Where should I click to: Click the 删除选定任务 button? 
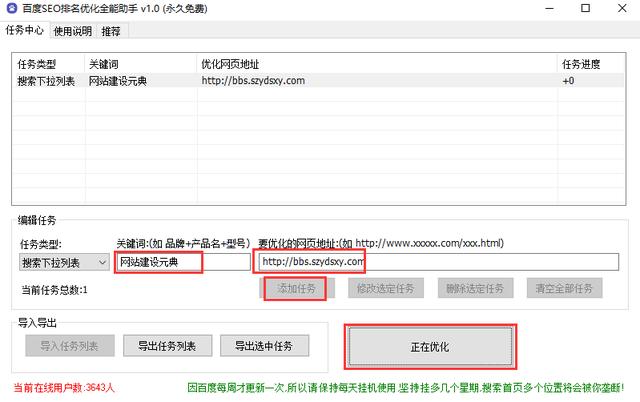tap(475, 289)
